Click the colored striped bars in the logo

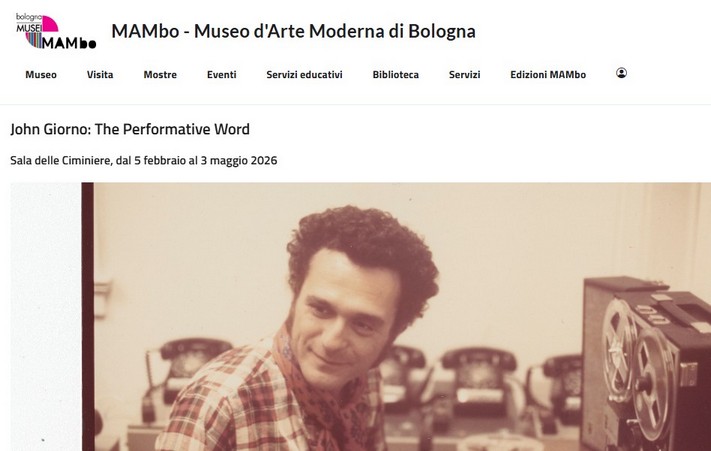click(x=34, y=40)
